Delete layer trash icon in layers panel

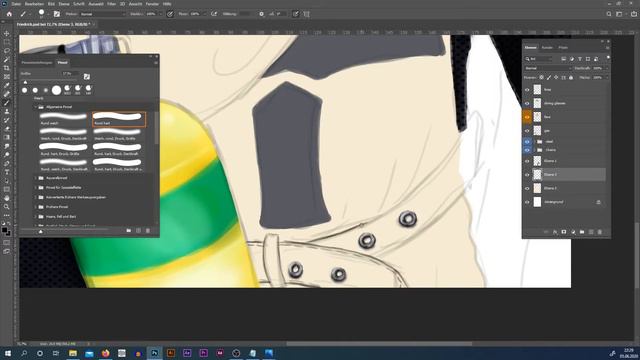[600, 232]
